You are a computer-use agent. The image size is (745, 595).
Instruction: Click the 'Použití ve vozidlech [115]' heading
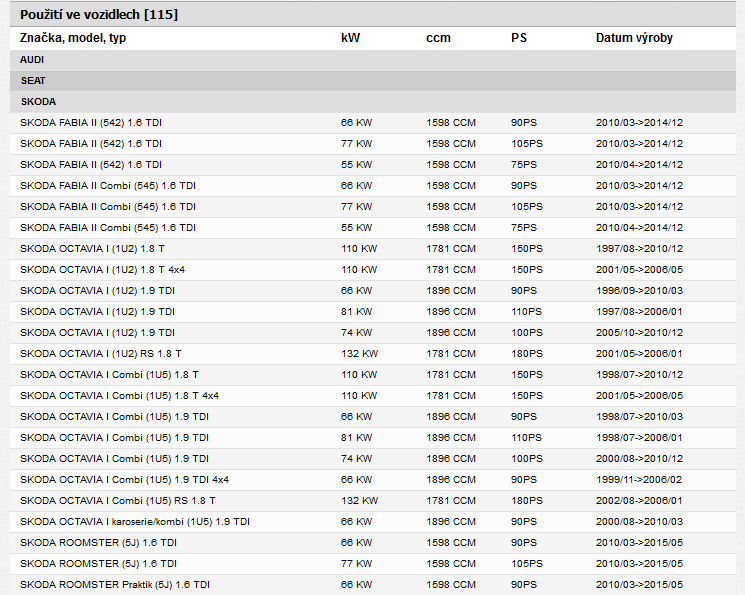[x=99, y=15]
